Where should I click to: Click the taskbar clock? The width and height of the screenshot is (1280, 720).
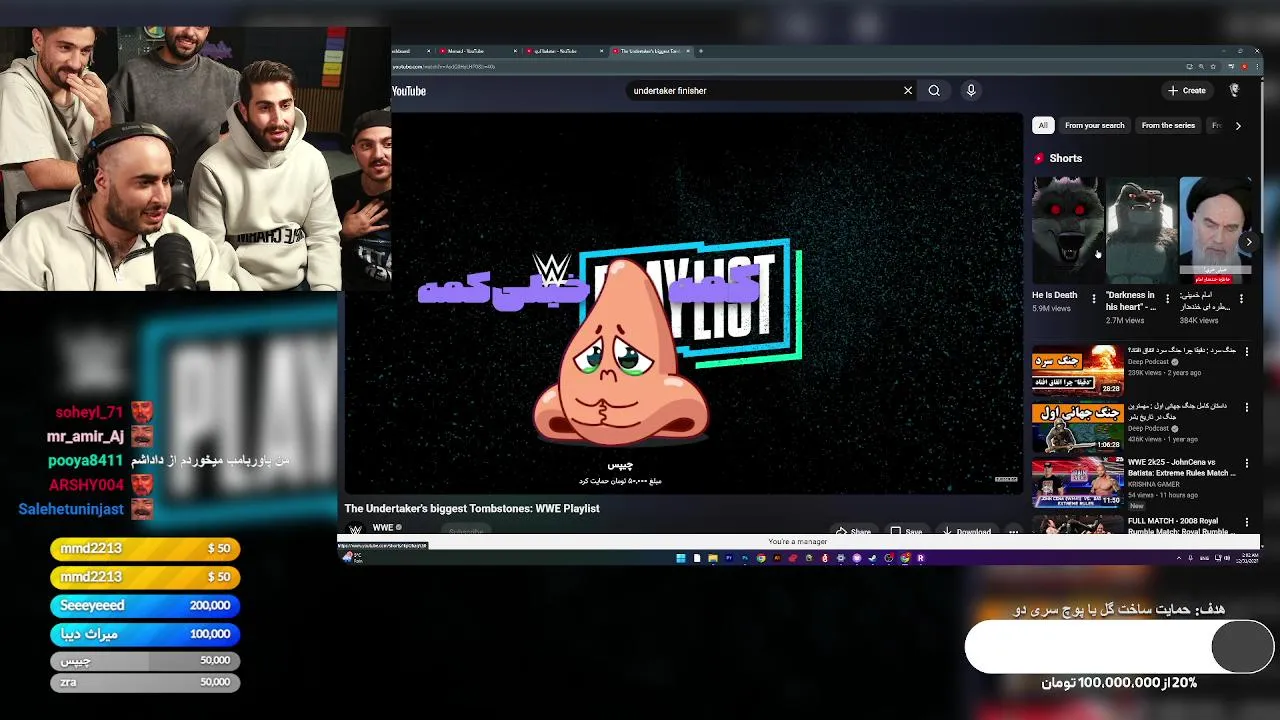click(x=1249, y=558)
